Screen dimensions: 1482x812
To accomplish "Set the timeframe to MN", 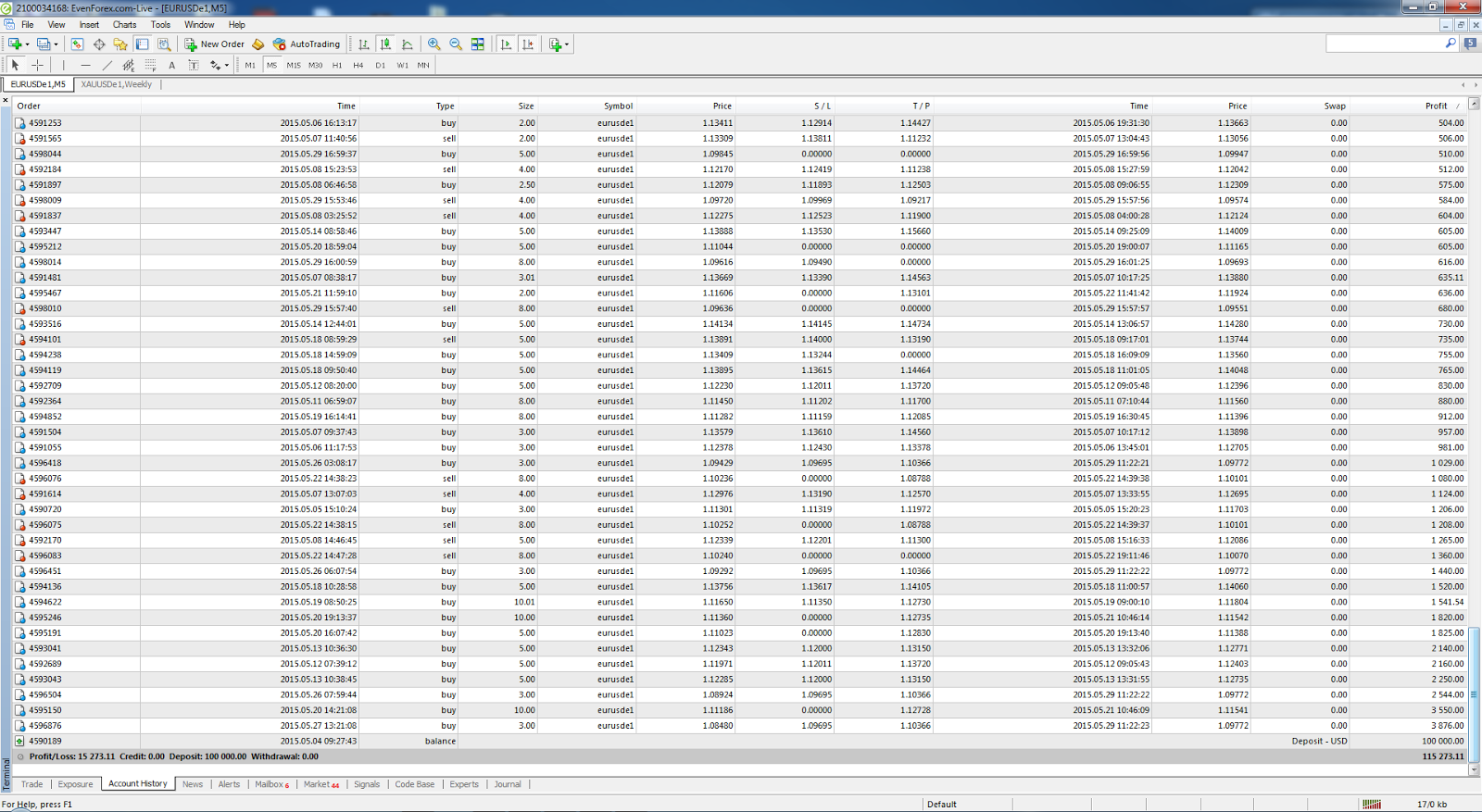I will [423, 65].
